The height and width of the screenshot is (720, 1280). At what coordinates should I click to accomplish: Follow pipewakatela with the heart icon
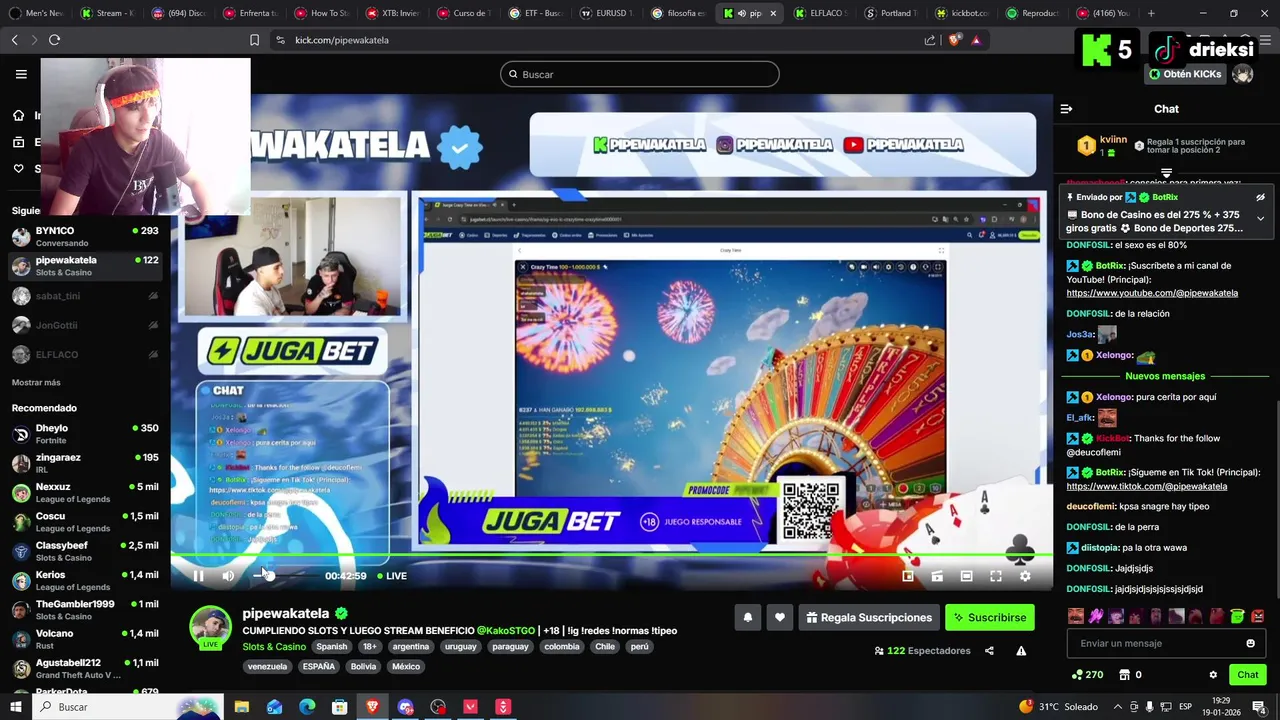tap(780, 618)
